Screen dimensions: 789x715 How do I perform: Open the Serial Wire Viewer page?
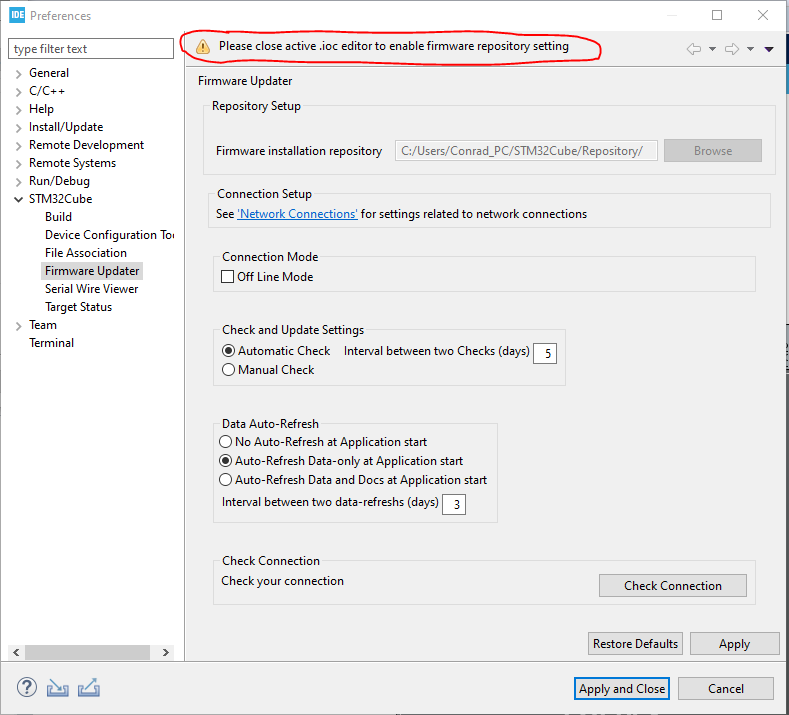pyautogui.click(x=92, y=289)
